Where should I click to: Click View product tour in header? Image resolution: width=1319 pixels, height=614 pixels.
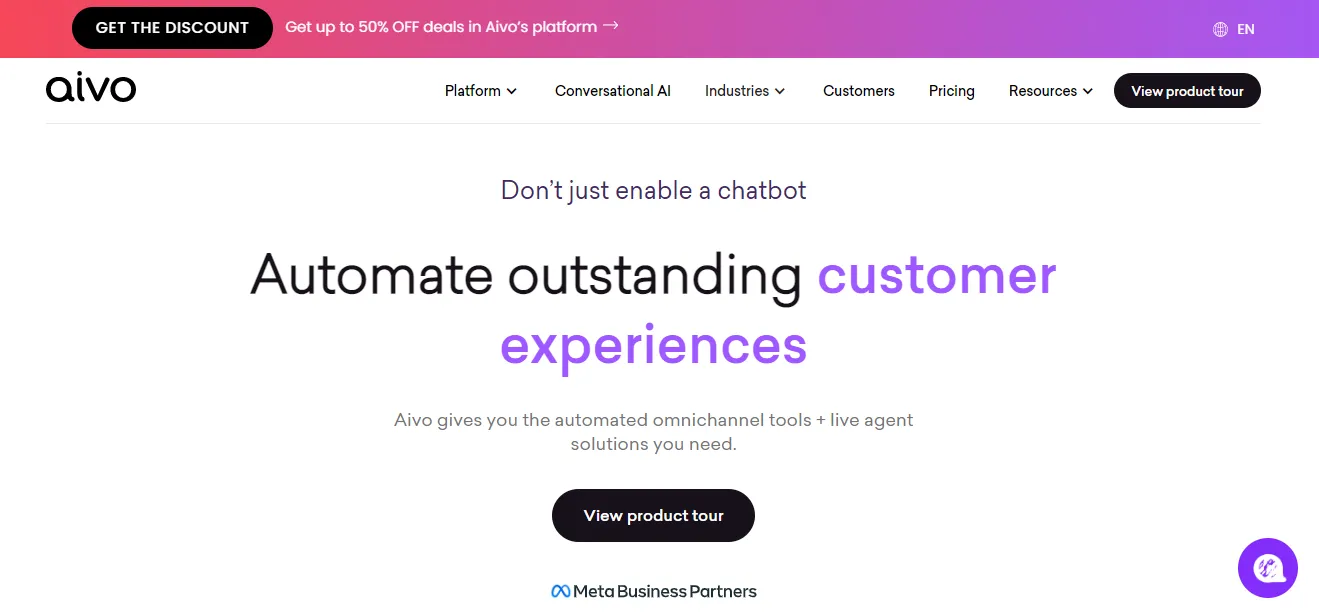(1187, 91)
